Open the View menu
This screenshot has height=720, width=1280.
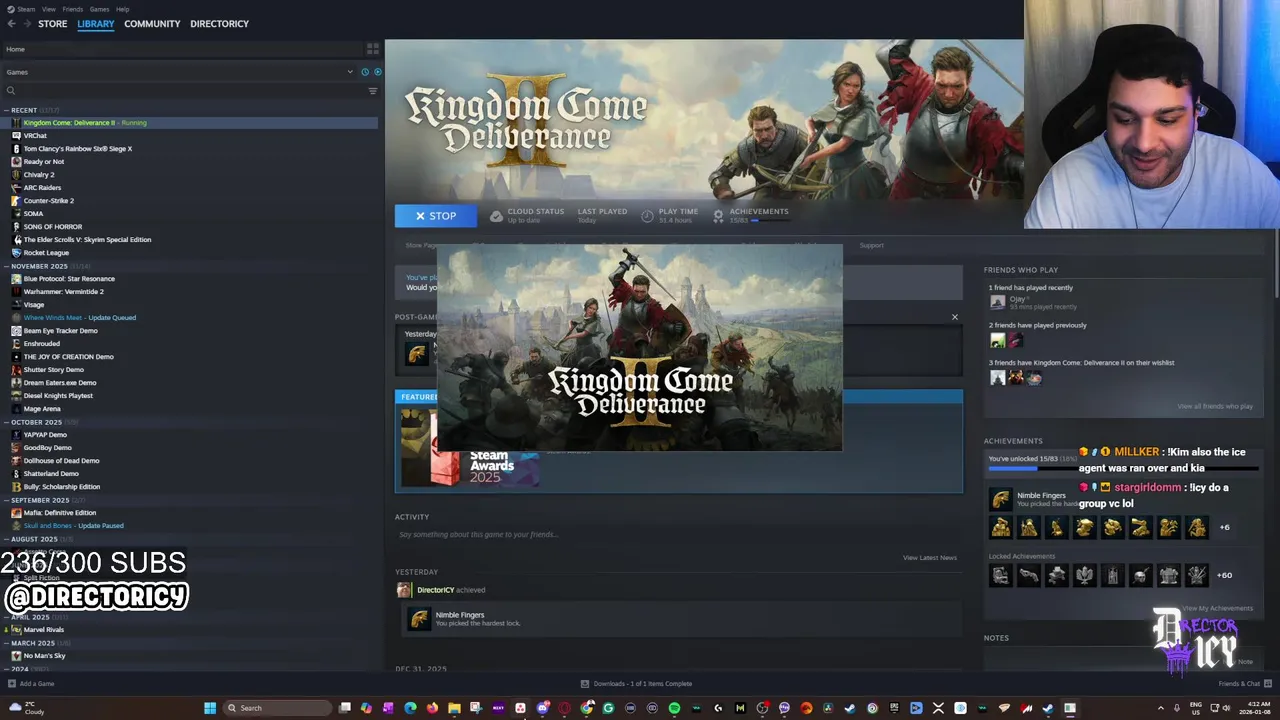tap(48, 9)
